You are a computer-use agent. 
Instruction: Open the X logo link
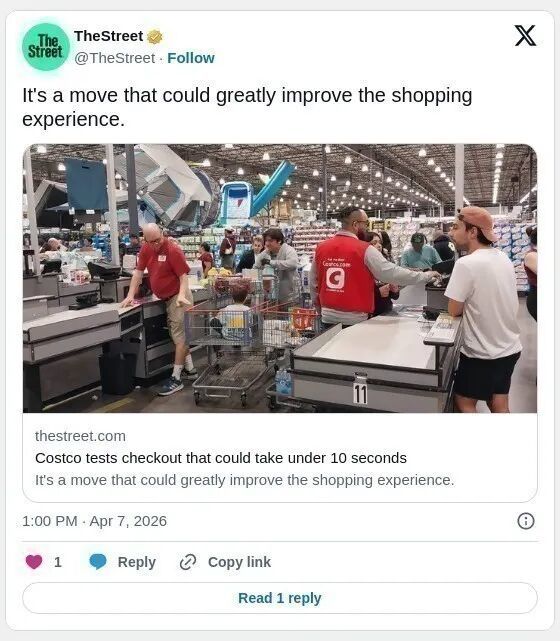[525, 36]
